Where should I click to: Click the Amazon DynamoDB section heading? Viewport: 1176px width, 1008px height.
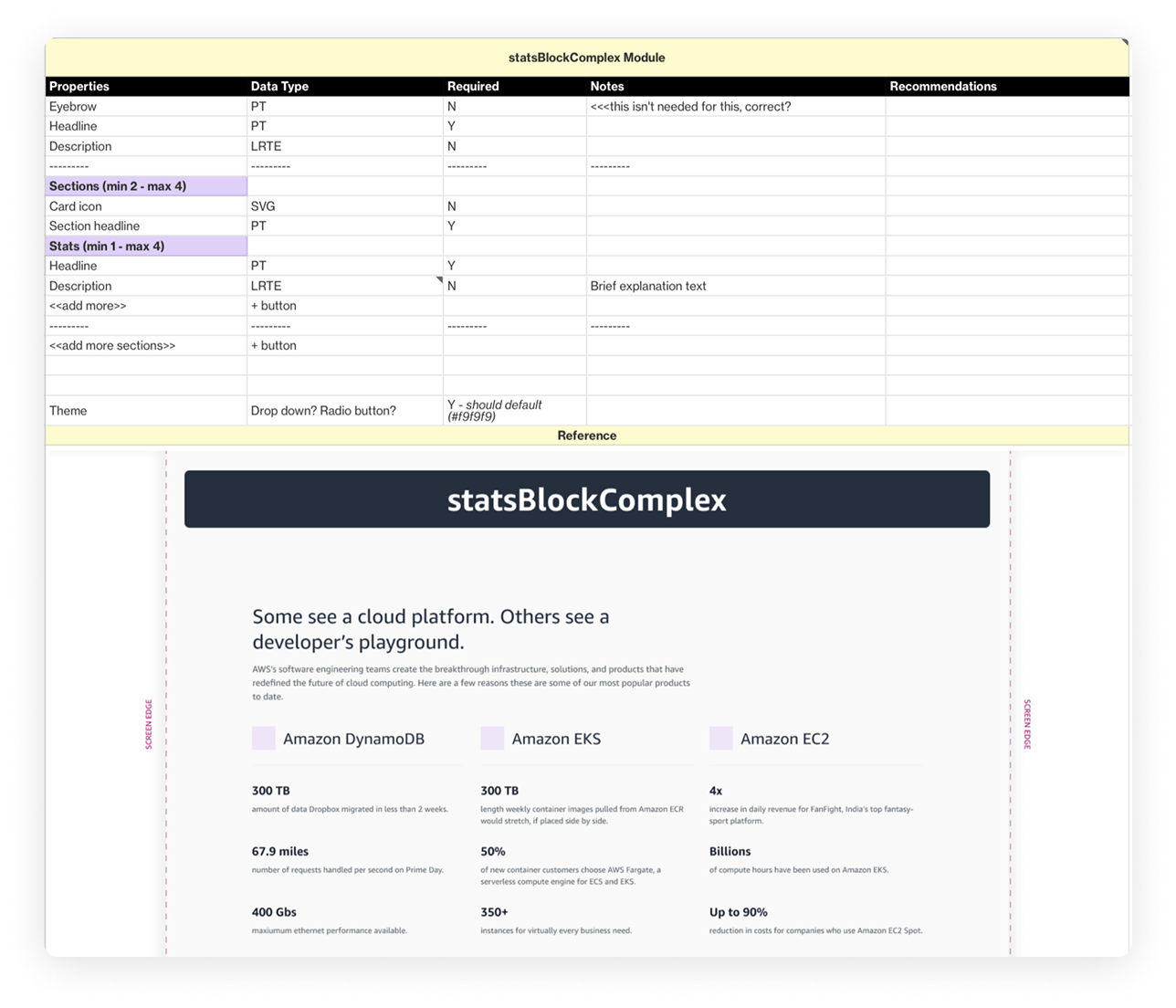click(353, 739)
